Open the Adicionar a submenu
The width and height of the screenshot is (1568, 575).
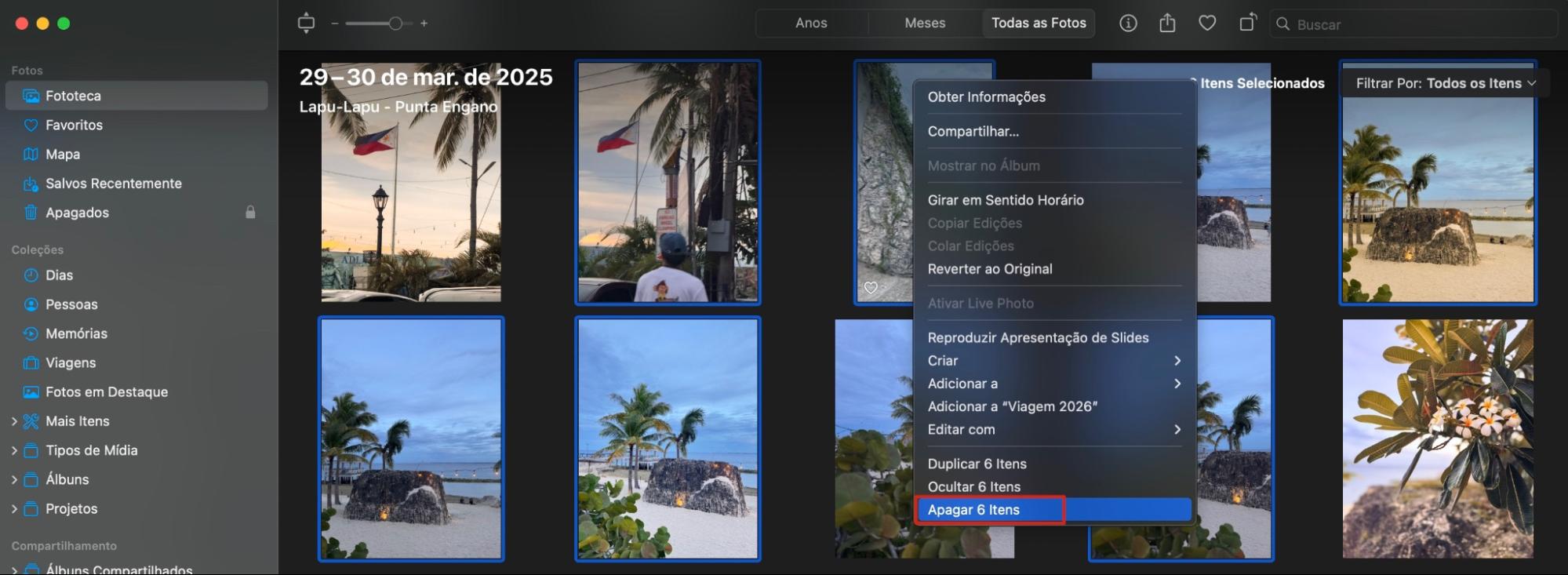click(x=1054, y=384)
